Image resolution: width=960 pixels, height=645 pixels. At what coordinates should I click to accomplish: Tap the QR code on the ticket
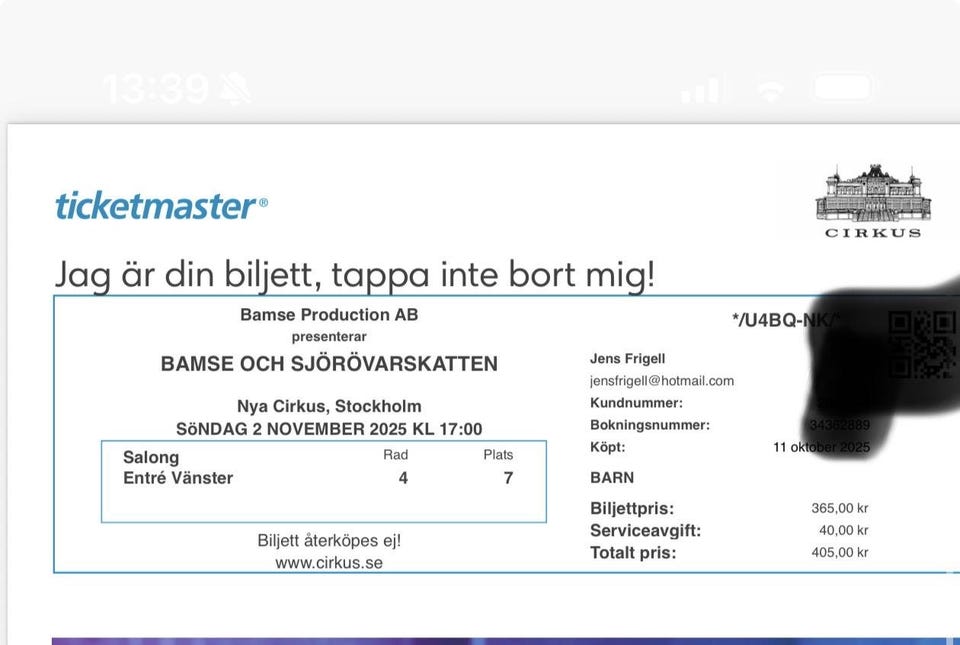click(x=921, y=344)
